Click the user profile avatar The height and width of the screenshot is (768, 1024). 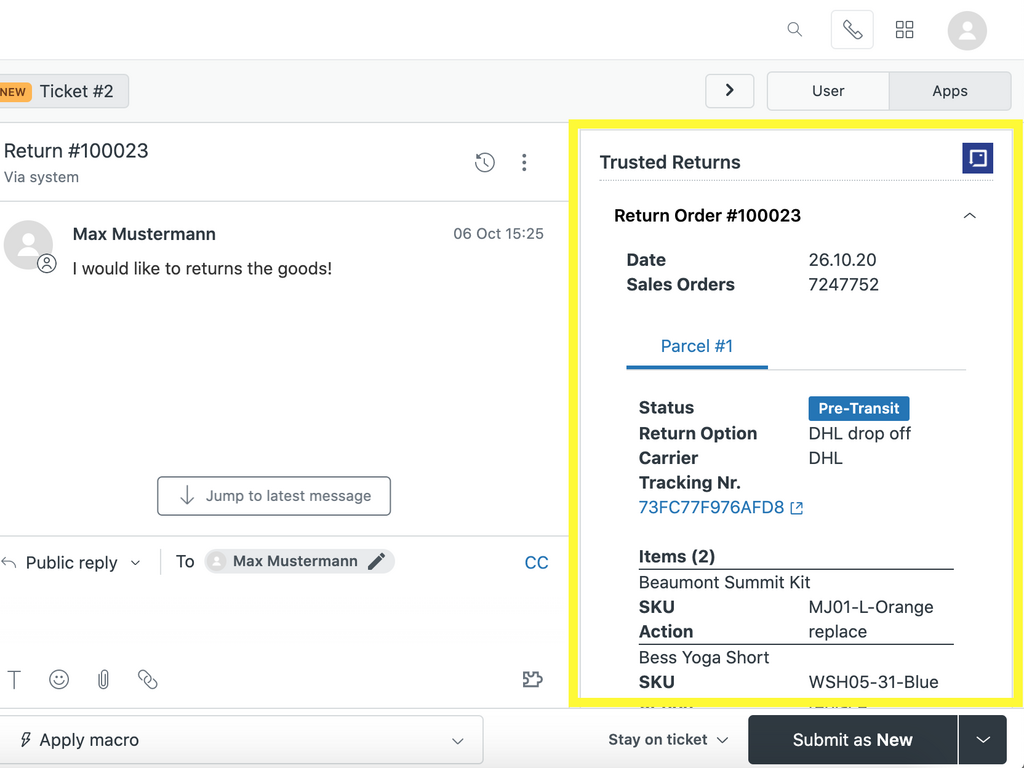click(x=967, y=30)
